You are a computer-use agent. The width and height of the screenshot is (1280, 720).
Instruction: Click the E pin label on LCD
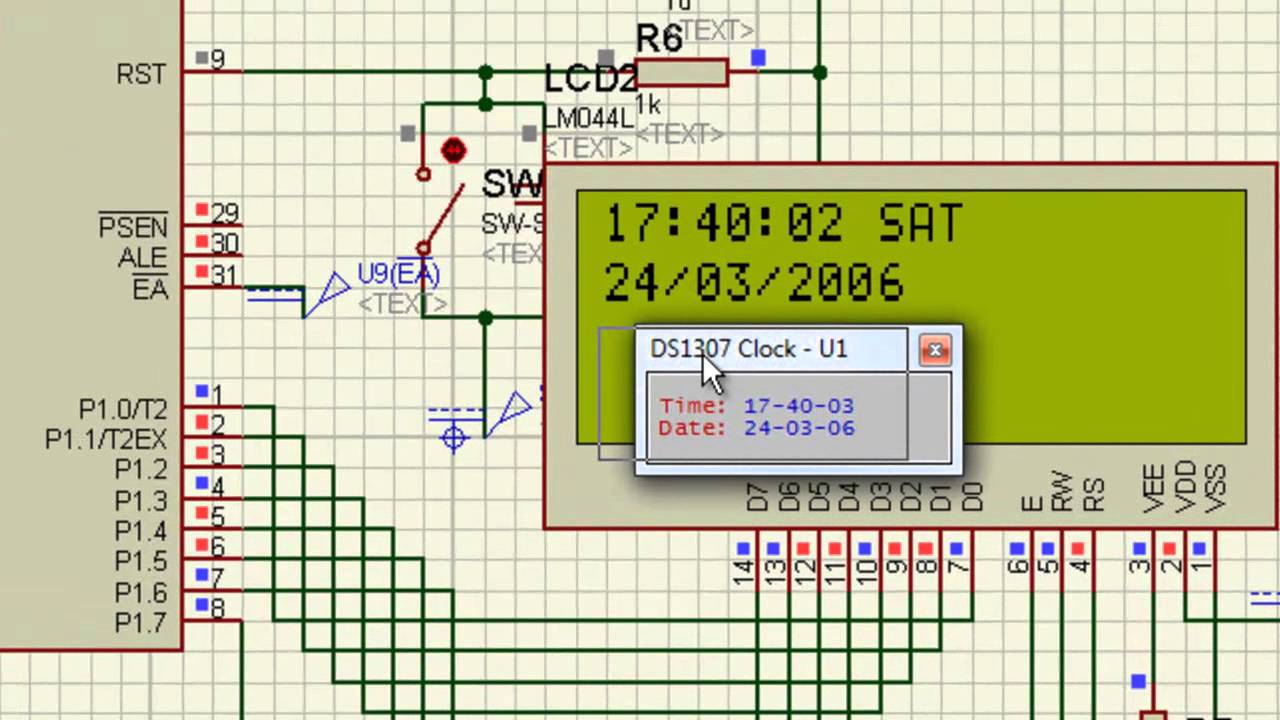[x=1033, y=503]
